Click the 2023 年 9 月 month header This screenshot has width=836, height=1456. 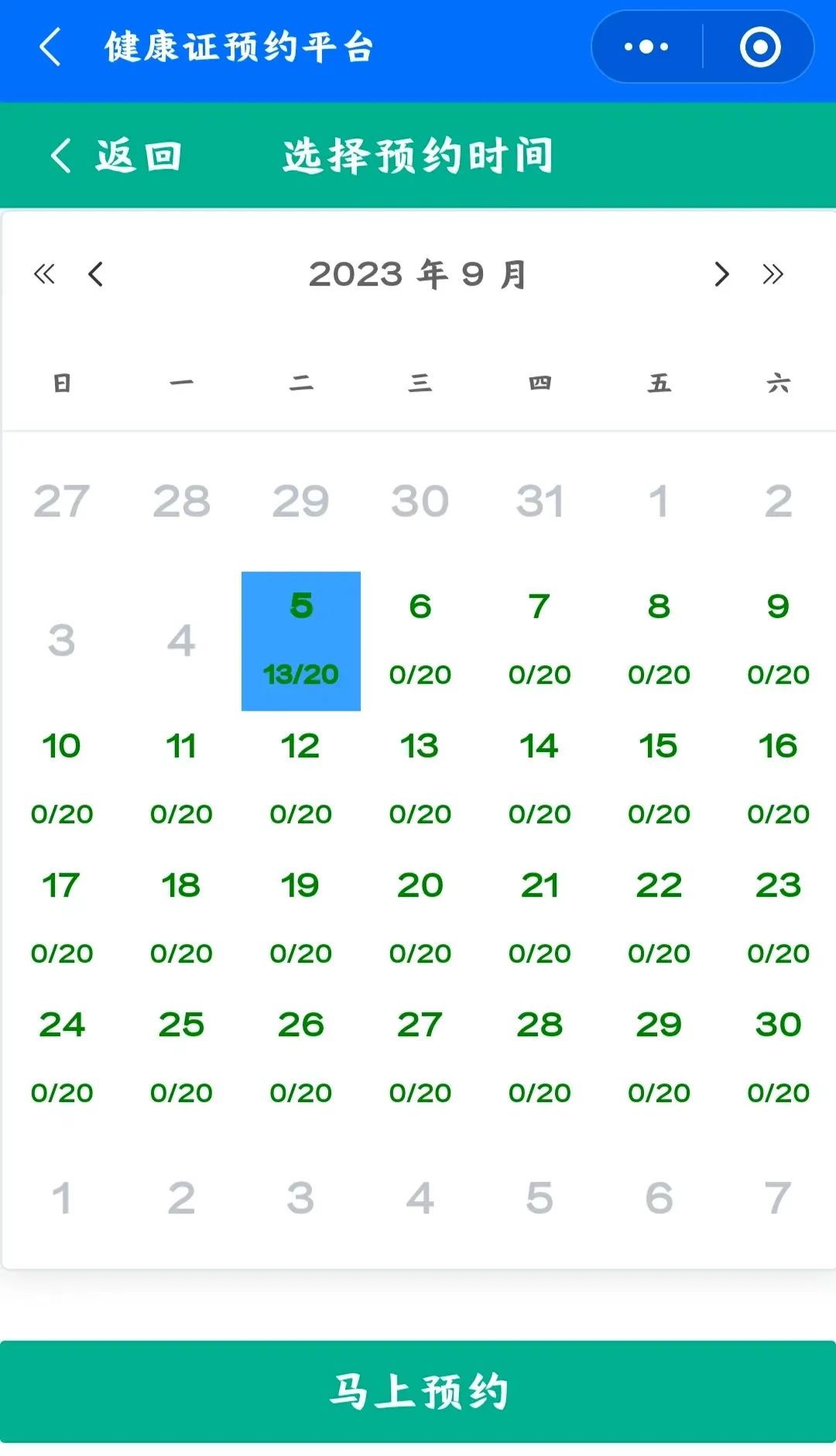(x=418, y=274)
